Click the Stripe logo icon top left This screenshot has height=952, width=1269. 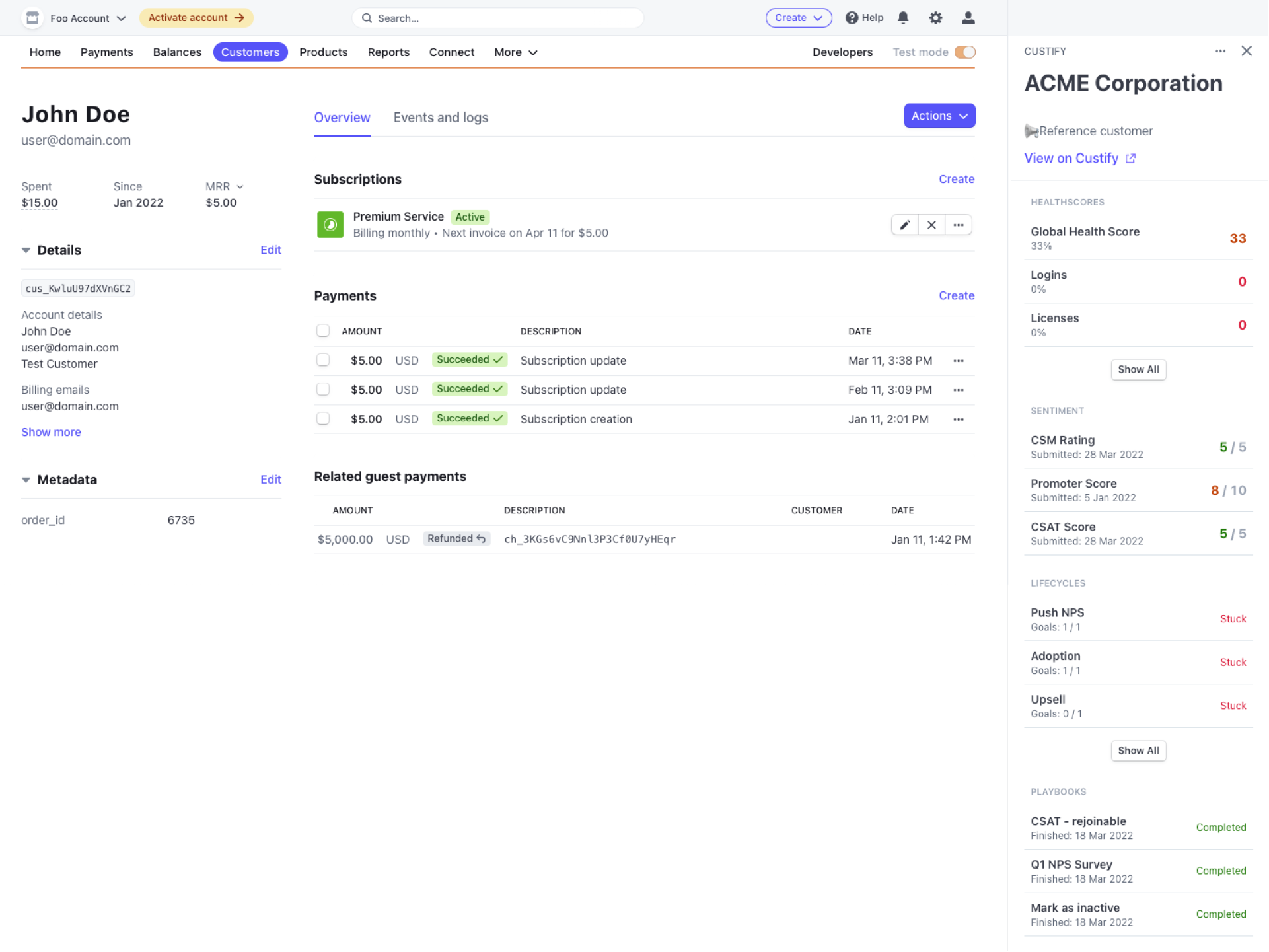click(32, 18)
